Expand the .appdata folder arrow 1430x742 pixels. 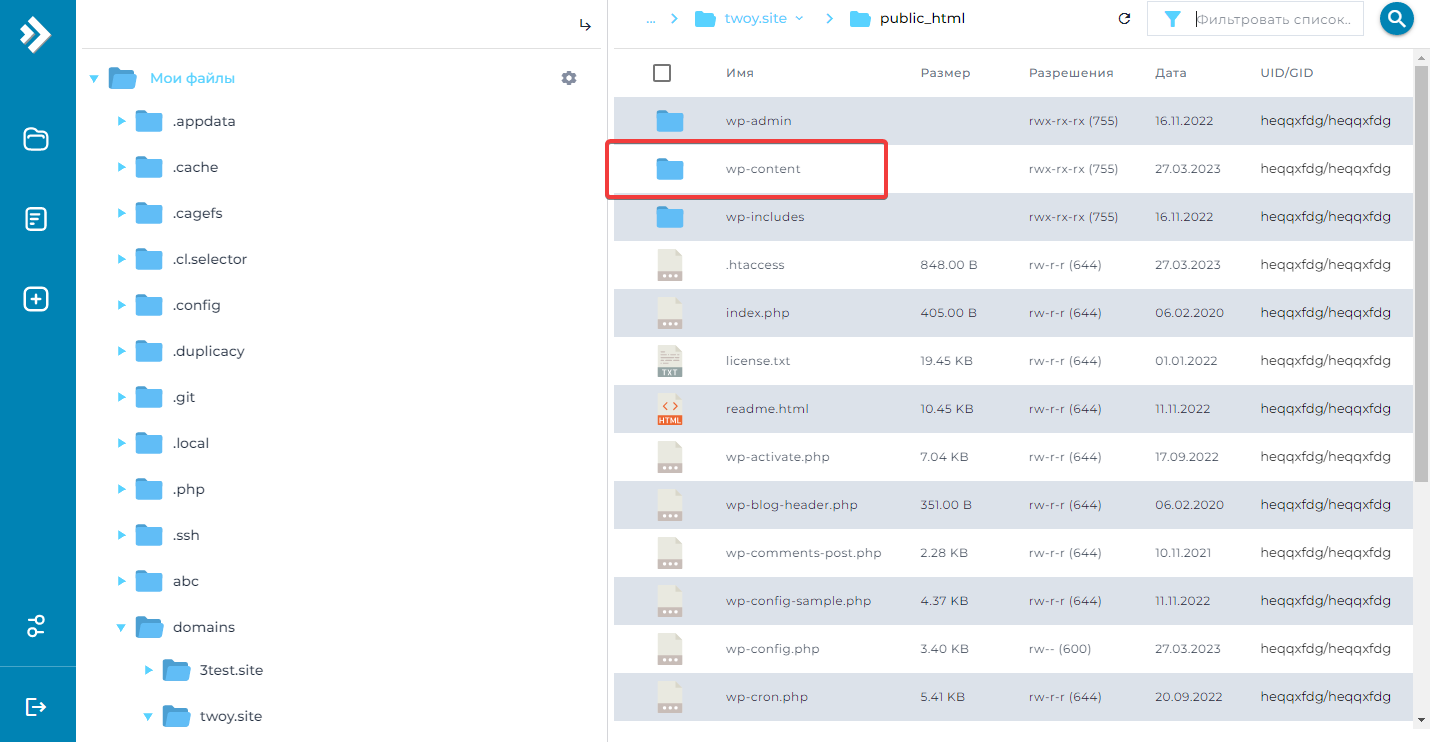coord(122,121)
